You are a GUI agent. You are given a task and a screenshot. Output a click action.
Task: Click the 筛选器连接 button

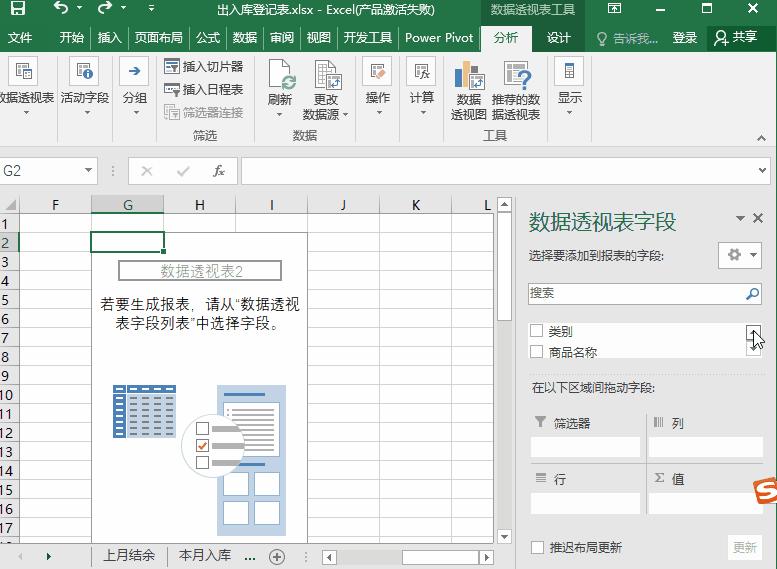click(204, 113)
